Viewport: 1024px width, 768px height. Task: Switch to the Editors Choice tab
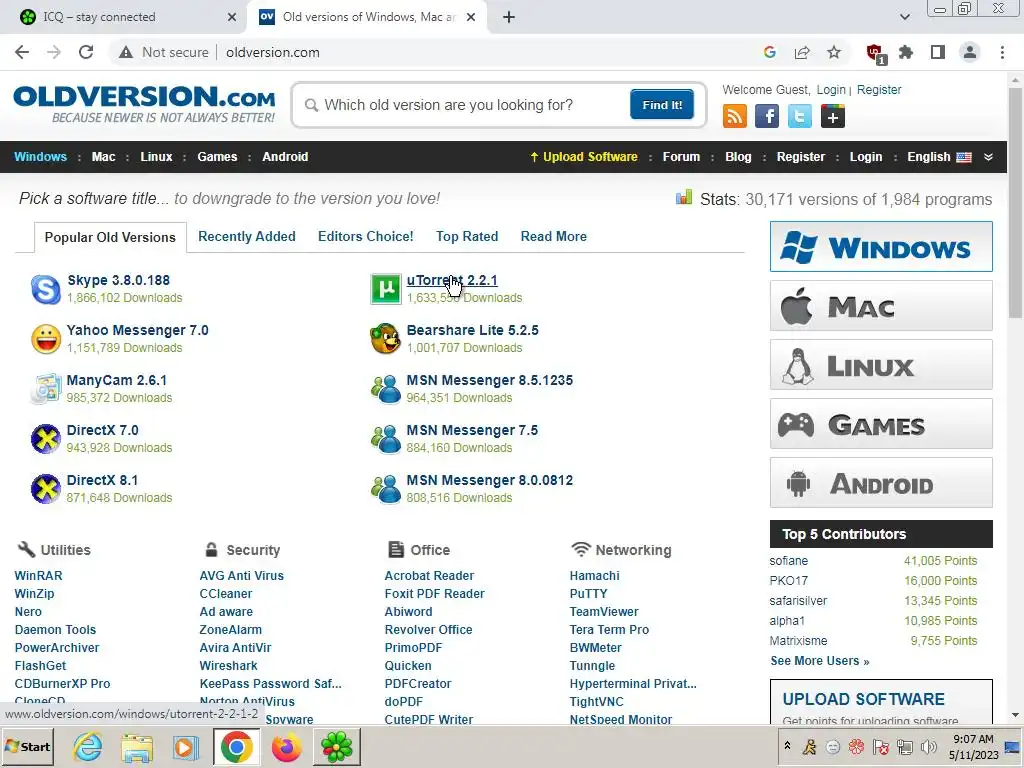(x=366, y=236)
